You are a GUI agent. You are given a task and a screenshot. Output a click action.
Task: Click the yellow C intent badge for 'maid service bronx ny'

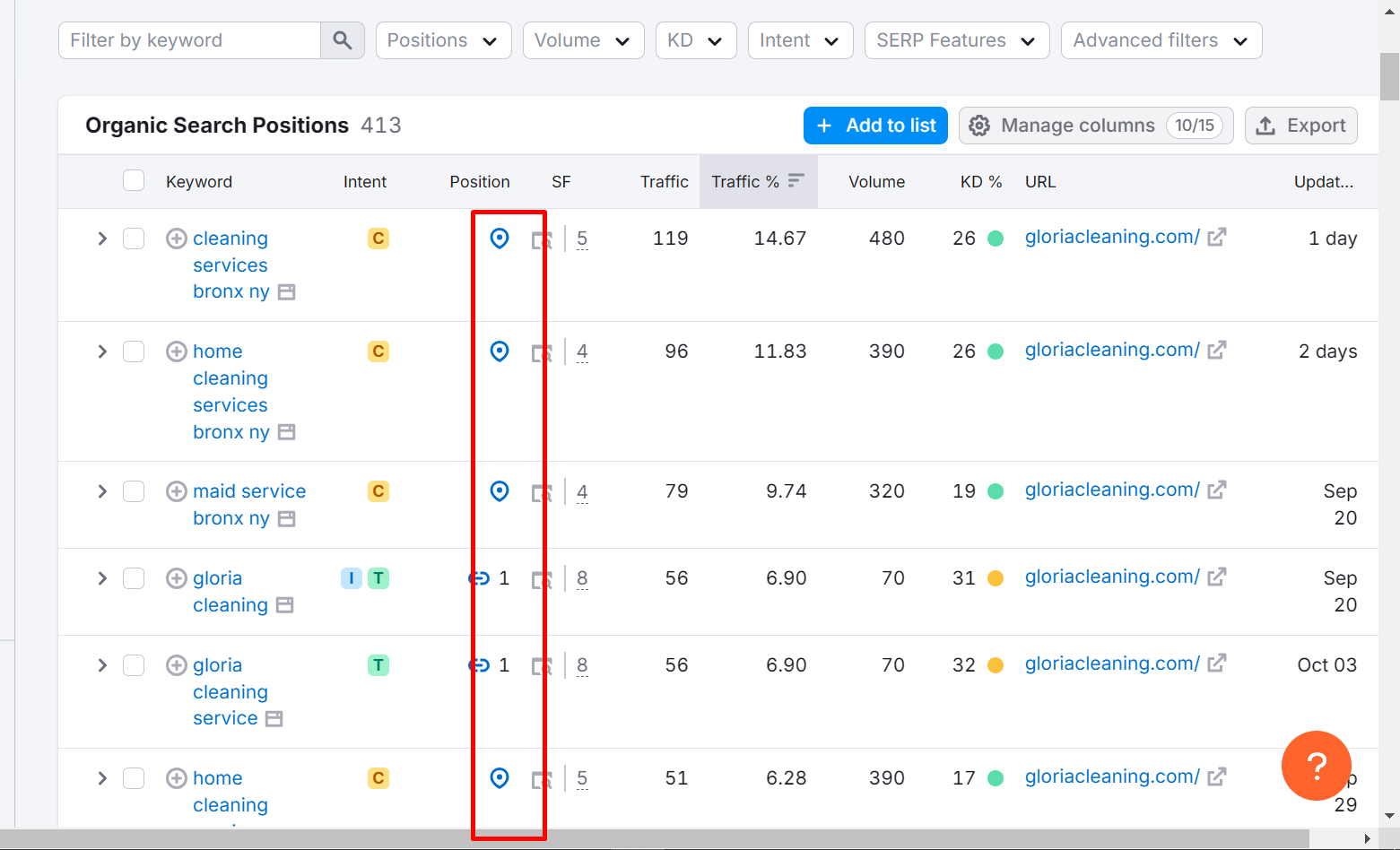pyautogui.click(x=378, y=491)
